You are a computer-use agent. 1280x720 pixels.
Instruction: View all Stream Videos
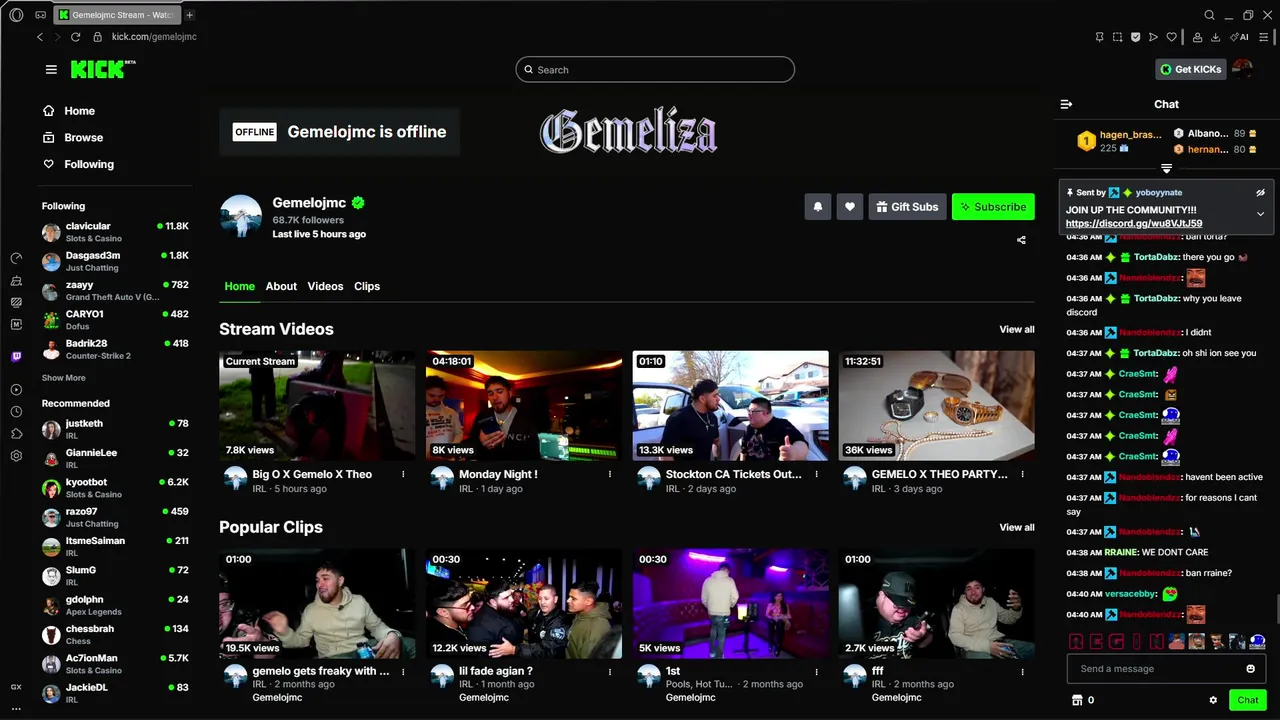tap(1017, 330)
